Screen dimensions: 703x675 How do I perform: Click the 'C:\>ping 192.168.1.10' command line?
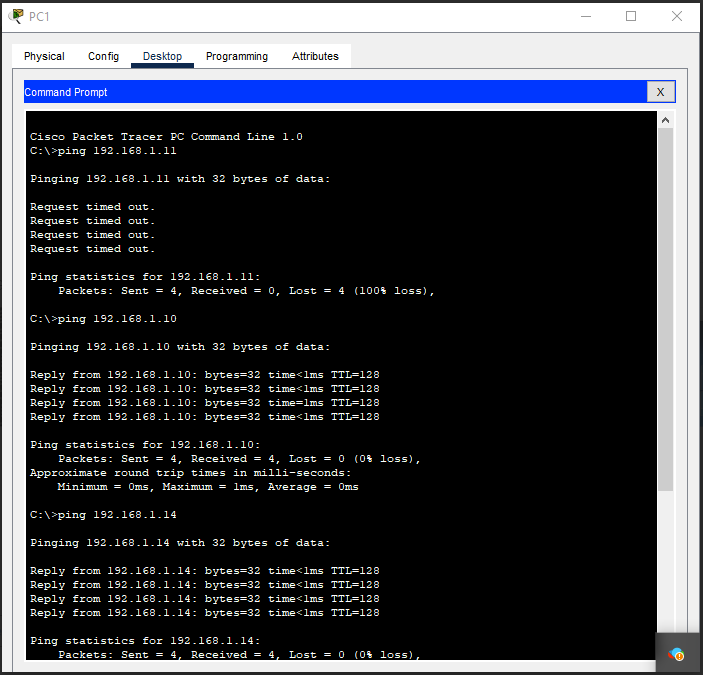(103, 319)
